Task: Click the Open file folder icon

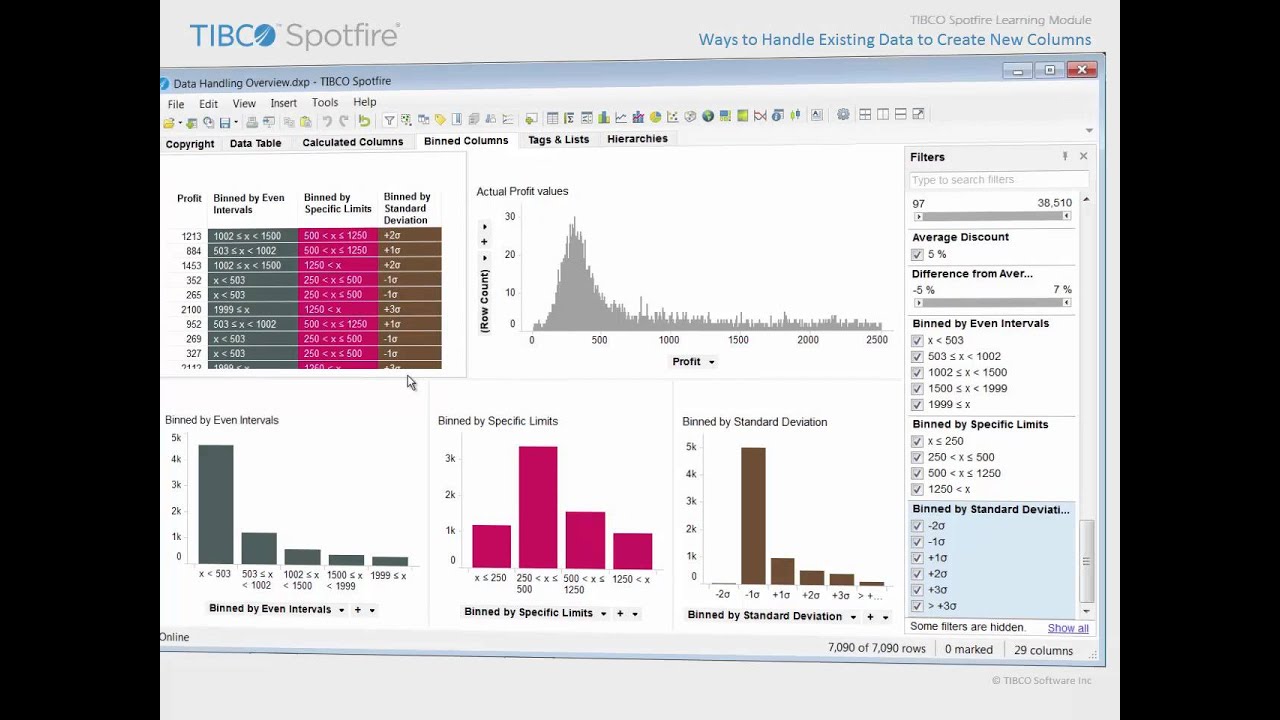Action: tap(169, 122)
